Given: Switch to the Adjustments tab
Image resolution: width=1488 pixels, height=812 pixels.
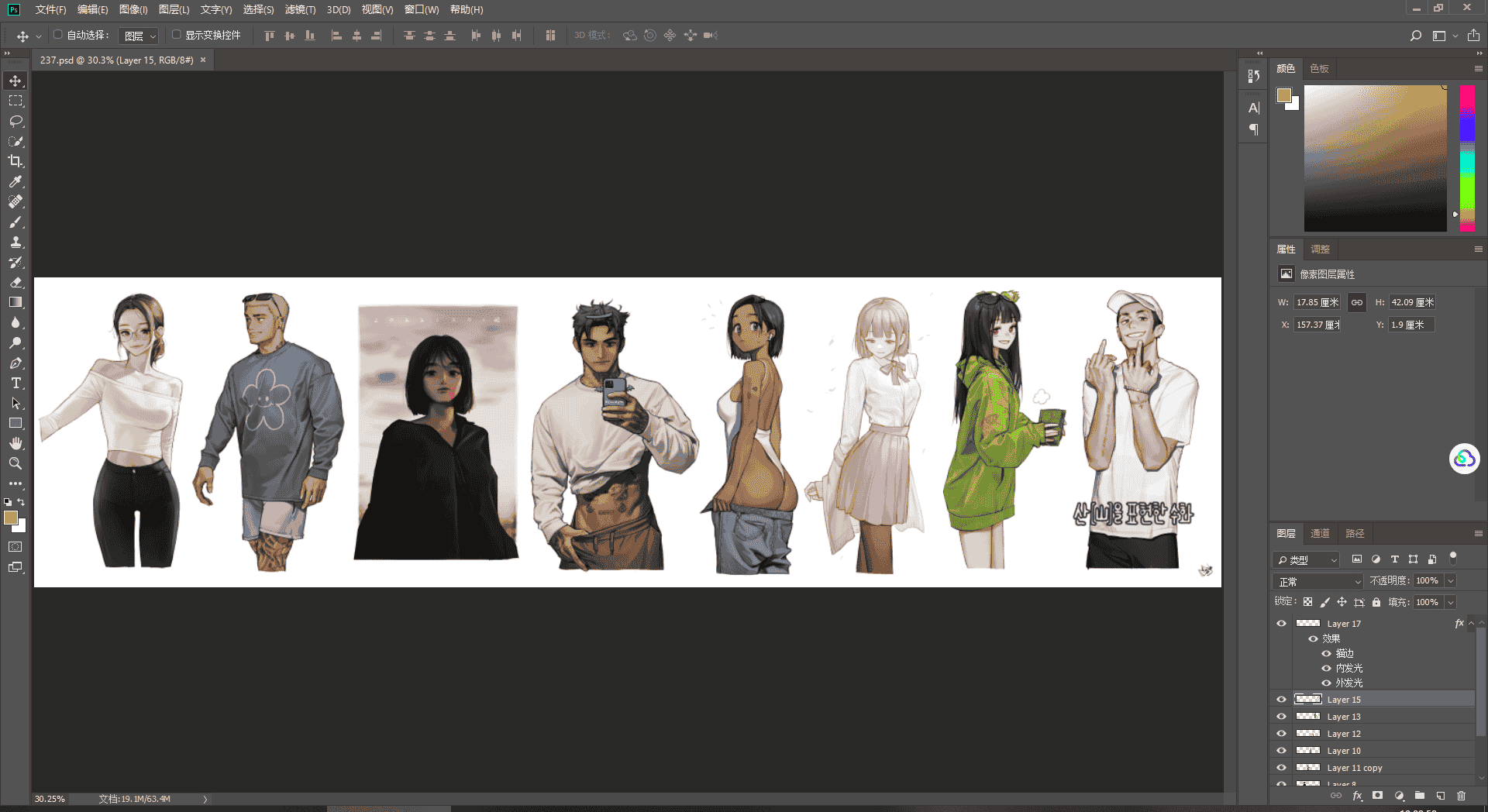Looking at the screenshot, I should (x=1320, y=249).
